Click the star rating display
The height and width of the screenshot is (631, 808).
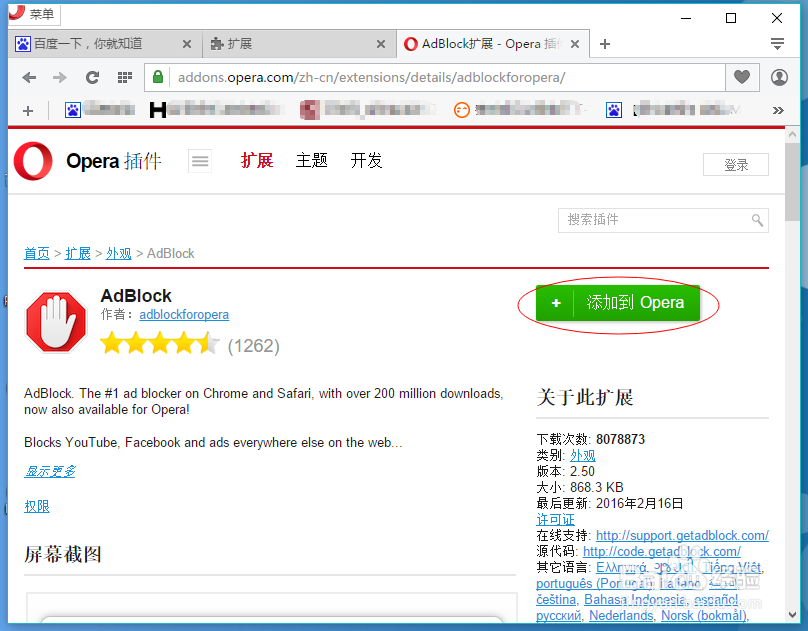160,344
